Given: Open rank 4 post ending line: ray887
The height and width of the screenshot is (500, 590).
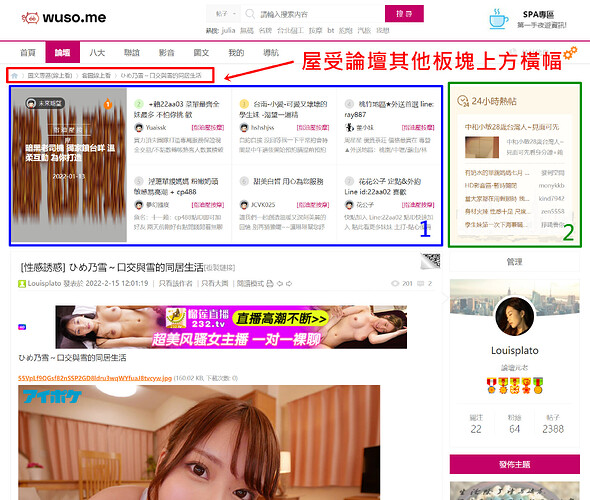Looking at the screenshot, I should 389,109.
